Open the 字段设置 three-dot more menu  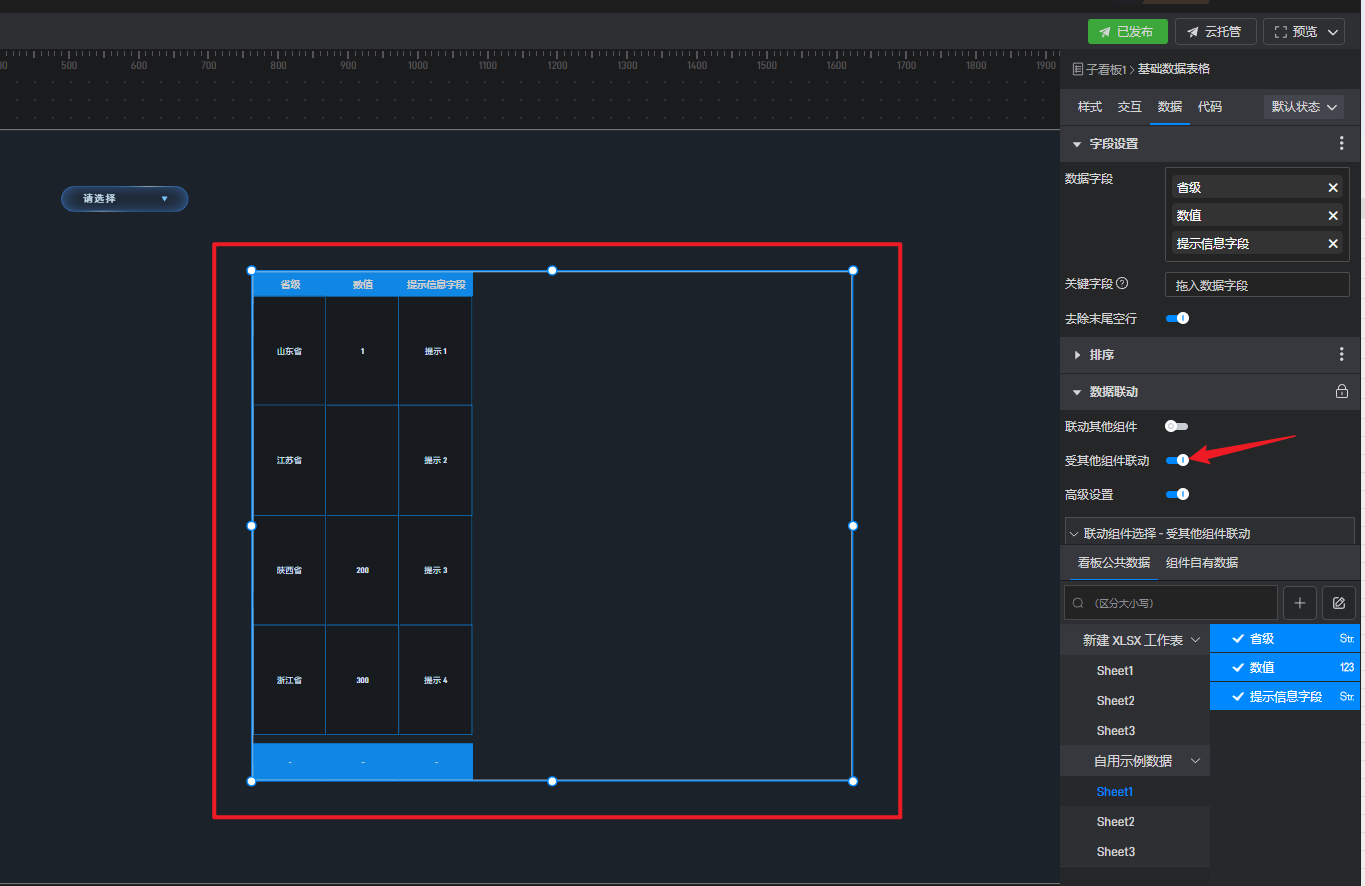point(1342,144)
